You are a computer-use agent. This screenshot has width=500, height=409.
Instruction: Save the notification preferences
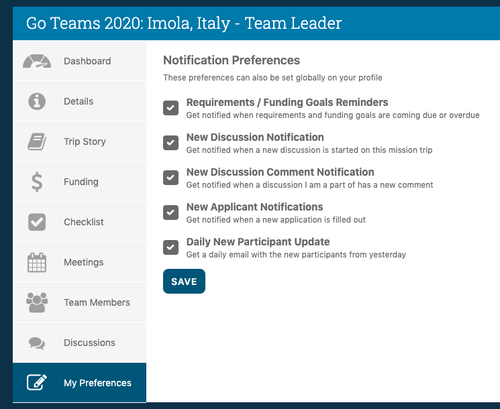(184, 281)
